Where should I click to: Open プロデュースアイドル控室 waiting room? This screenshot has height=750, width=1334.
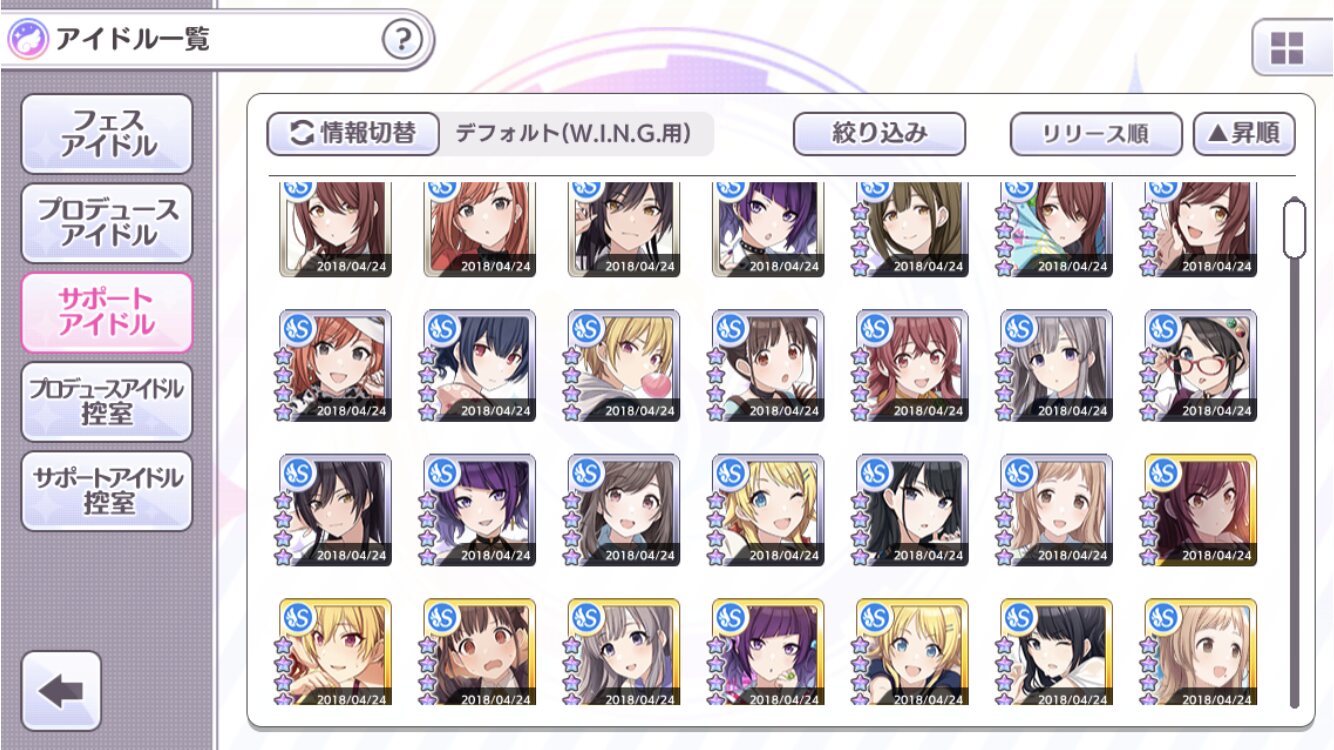point(107,402)
